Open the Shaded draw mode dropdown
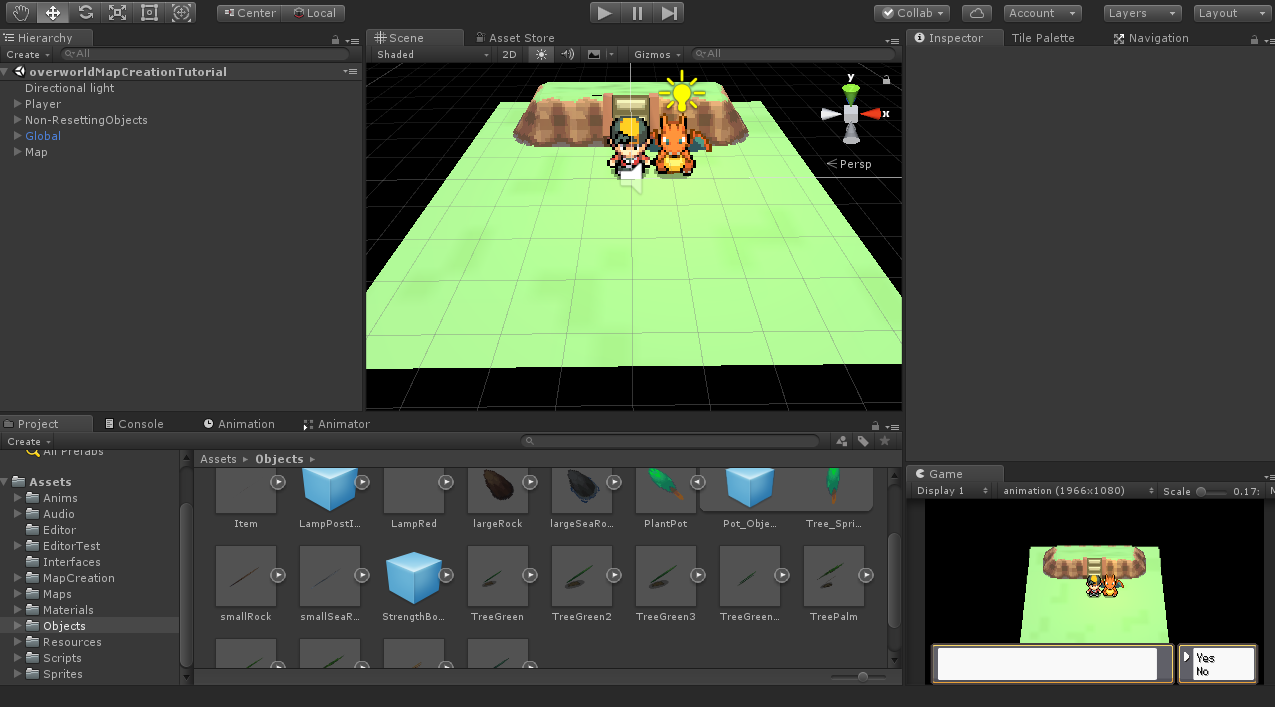This screenshot has width=1275, height=707. 432,55
